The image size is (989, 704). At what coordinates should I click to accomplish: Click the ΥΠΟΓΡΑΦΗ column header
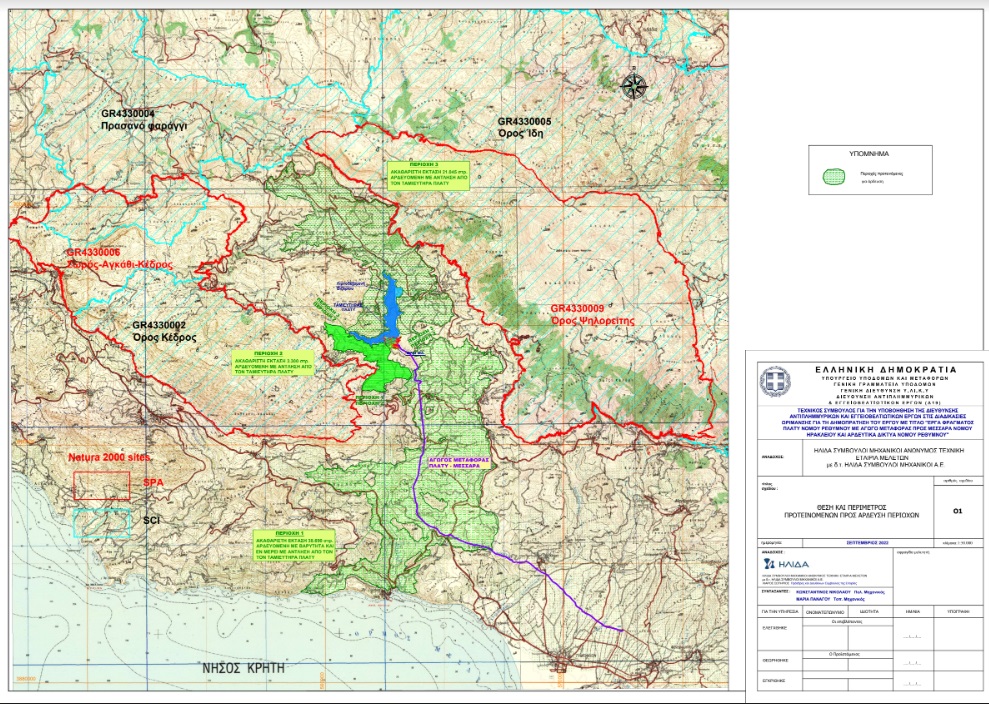(957, 612)
